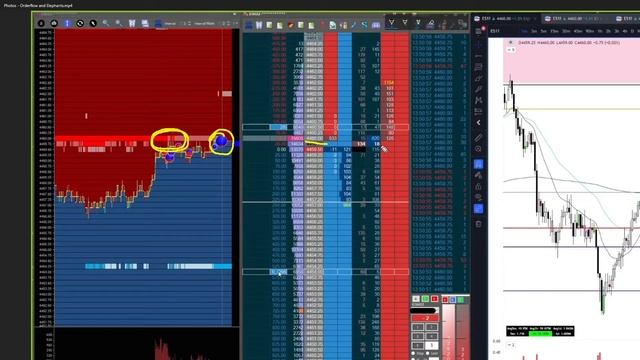Toggle lock all drawings in TradingView sidebar
Screen dimensions: 640x360
pyautogui.click(x=478, y=187)
